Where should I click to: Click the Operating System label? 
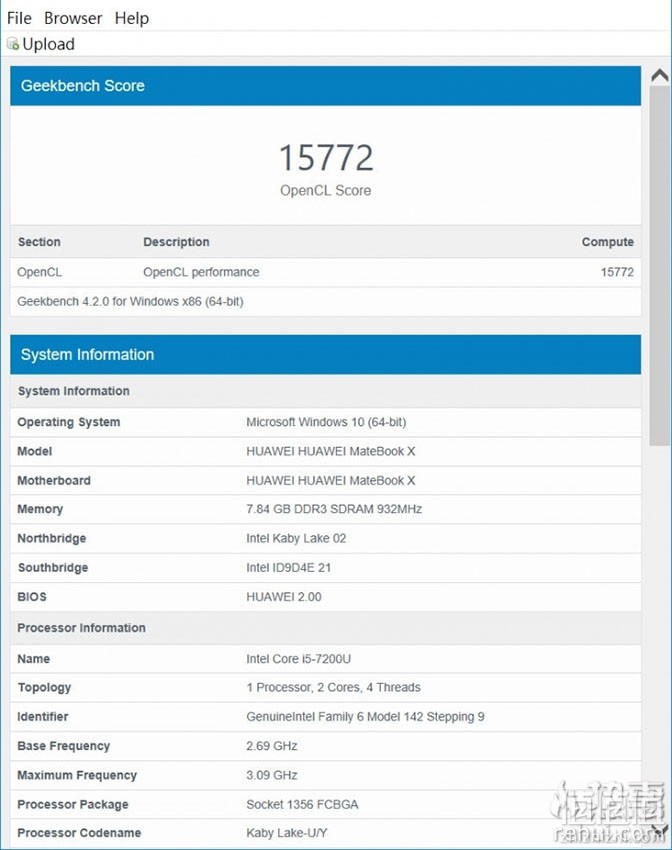pos(69,422)
